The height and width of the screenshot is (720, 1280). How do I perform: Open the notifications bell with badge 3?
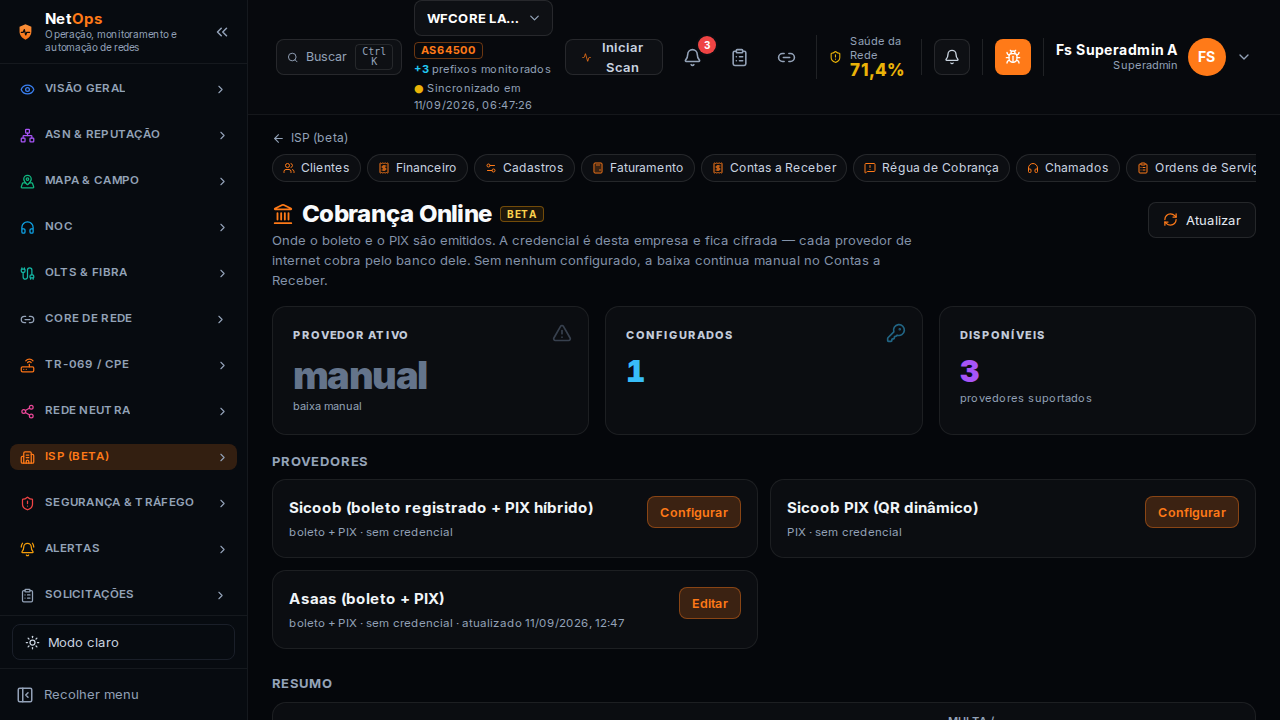pos(692,57)
